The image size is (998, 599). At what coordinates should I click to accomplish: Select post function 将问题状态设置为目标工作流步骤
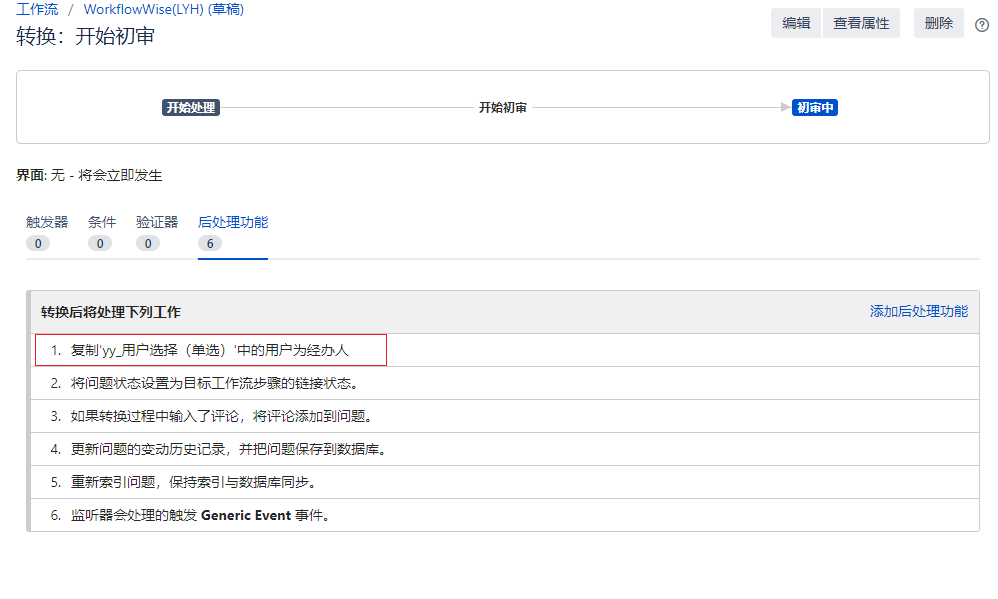(214, 383)
